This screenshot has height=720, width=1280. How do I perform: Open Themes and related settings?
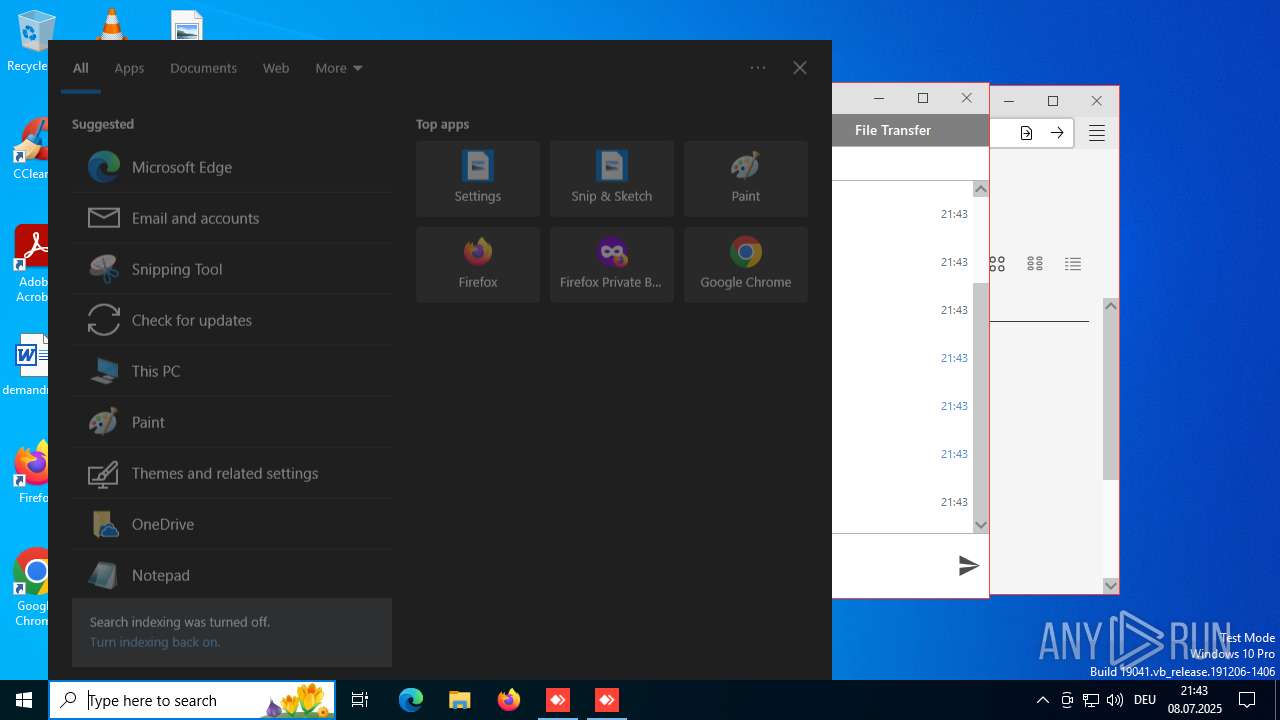[x=231, y=473]
